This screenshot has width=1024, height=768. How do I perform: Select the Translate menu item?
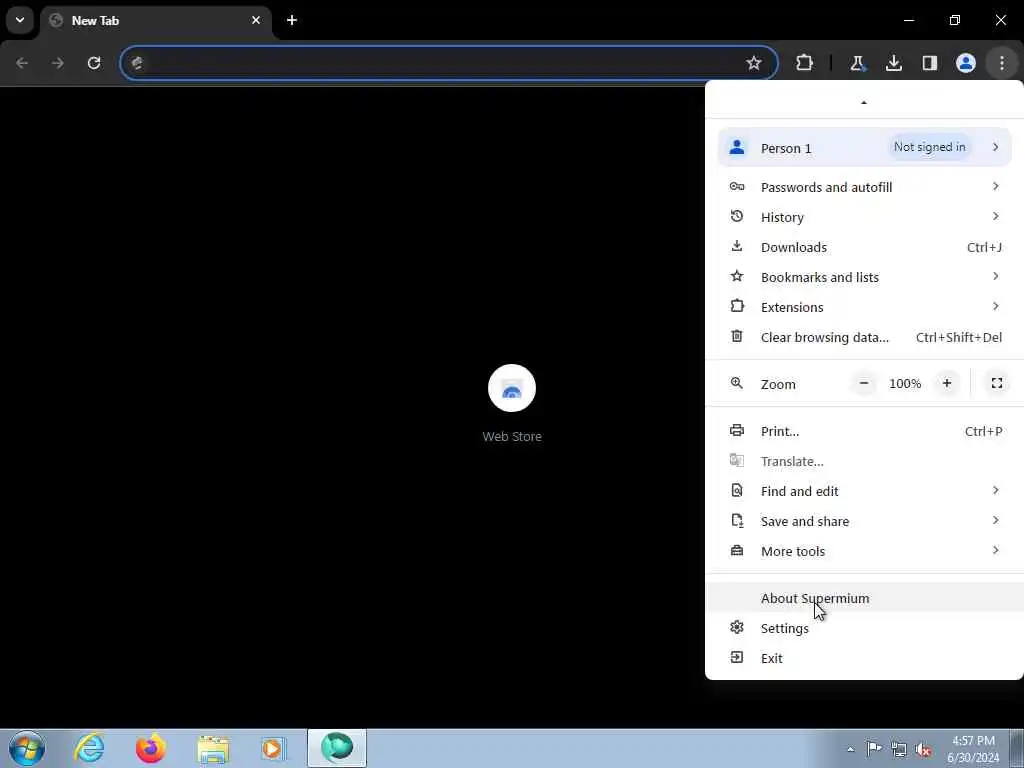[x=864, y=462]
